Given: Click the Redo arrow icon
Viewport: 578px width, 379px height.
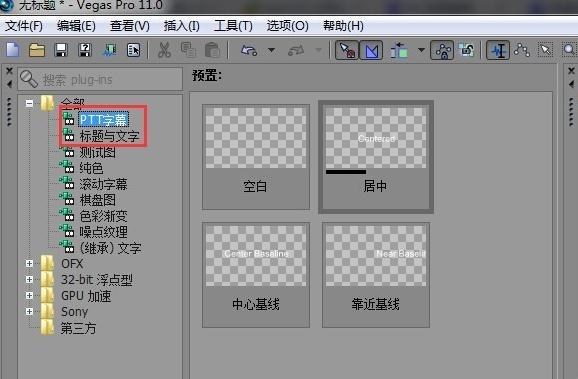Looking at the screenshot, I should pos(296,50).
